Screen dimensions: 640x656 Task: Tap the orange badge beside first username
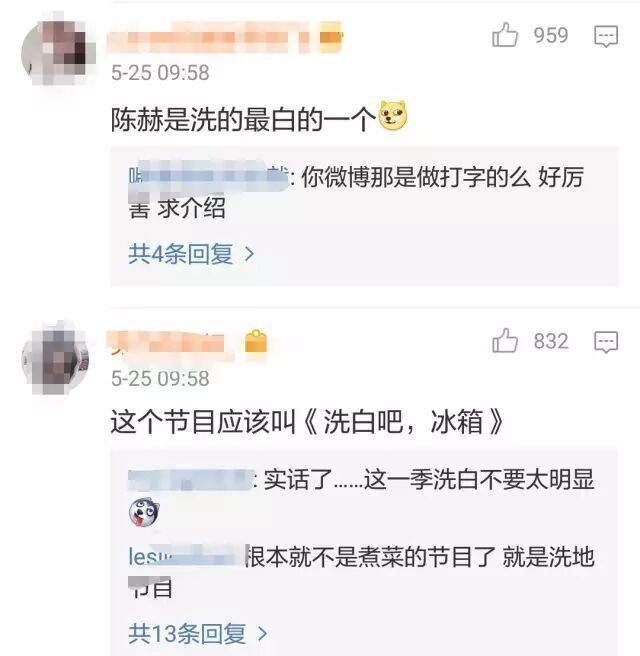pos(331,38)
